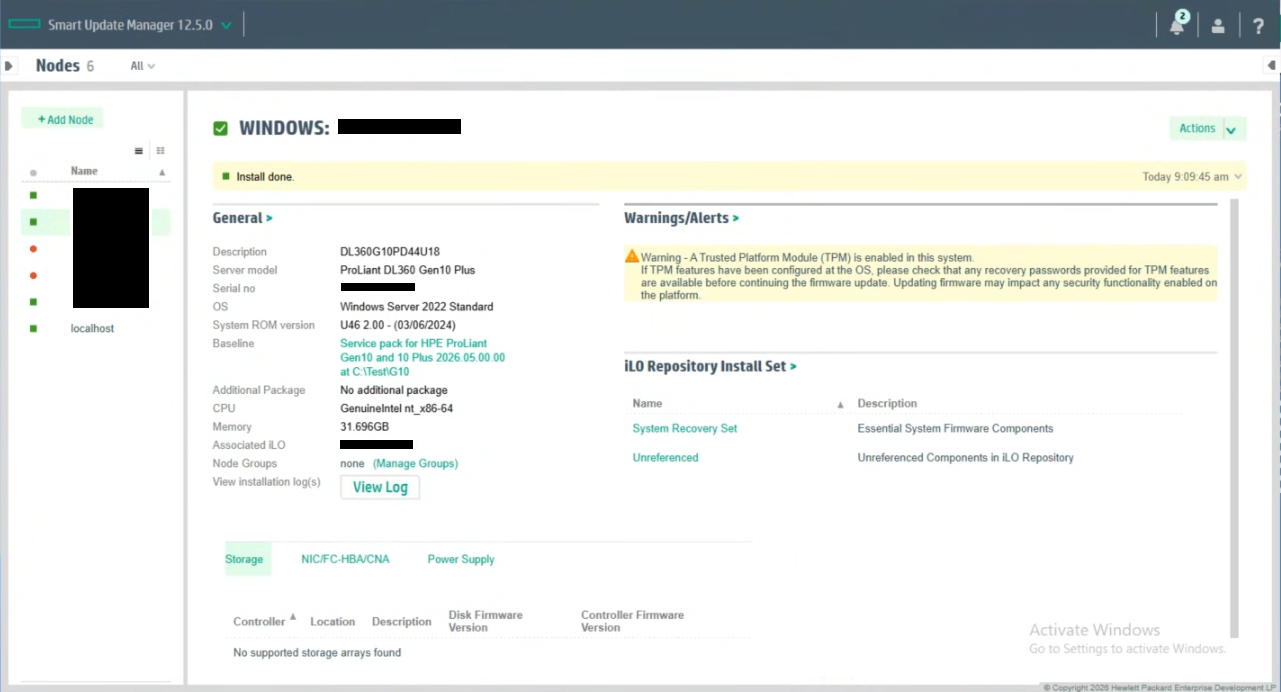Collapse the right-side pane arrow in Nodes bar
The height and width of the screenshot is (692, 1281).
click(1271, 66)
